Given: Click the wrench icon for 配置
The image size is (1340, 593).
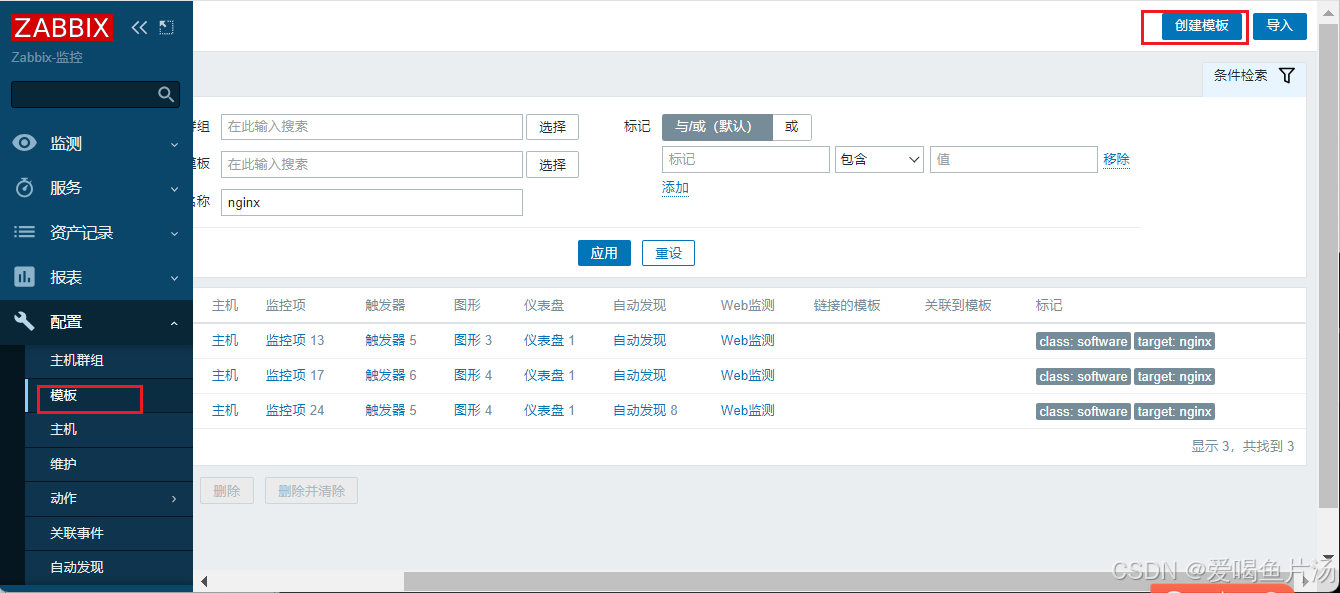Looking at the screenshot, I should pos(24,321).
